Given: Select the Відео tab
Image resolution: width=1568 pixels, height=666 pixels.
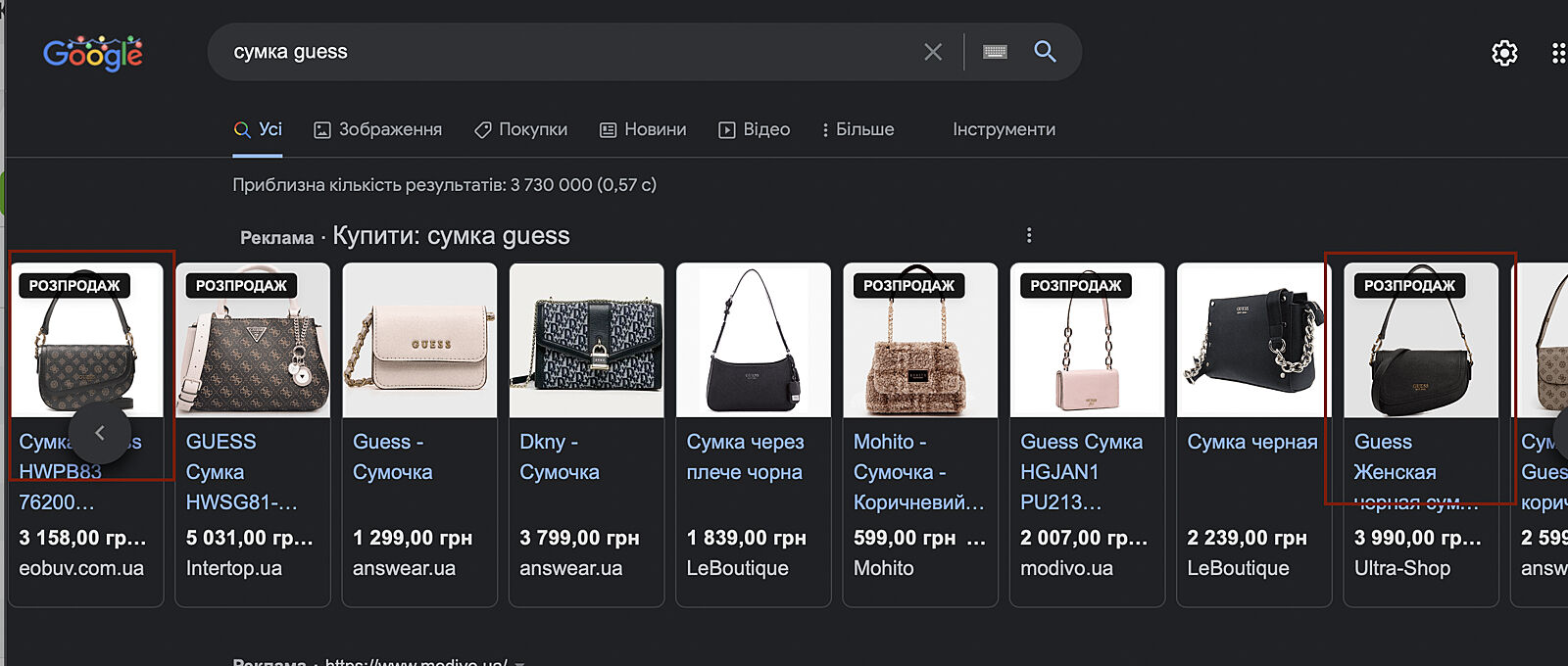Looking at the screenshot, I should 755,129.
